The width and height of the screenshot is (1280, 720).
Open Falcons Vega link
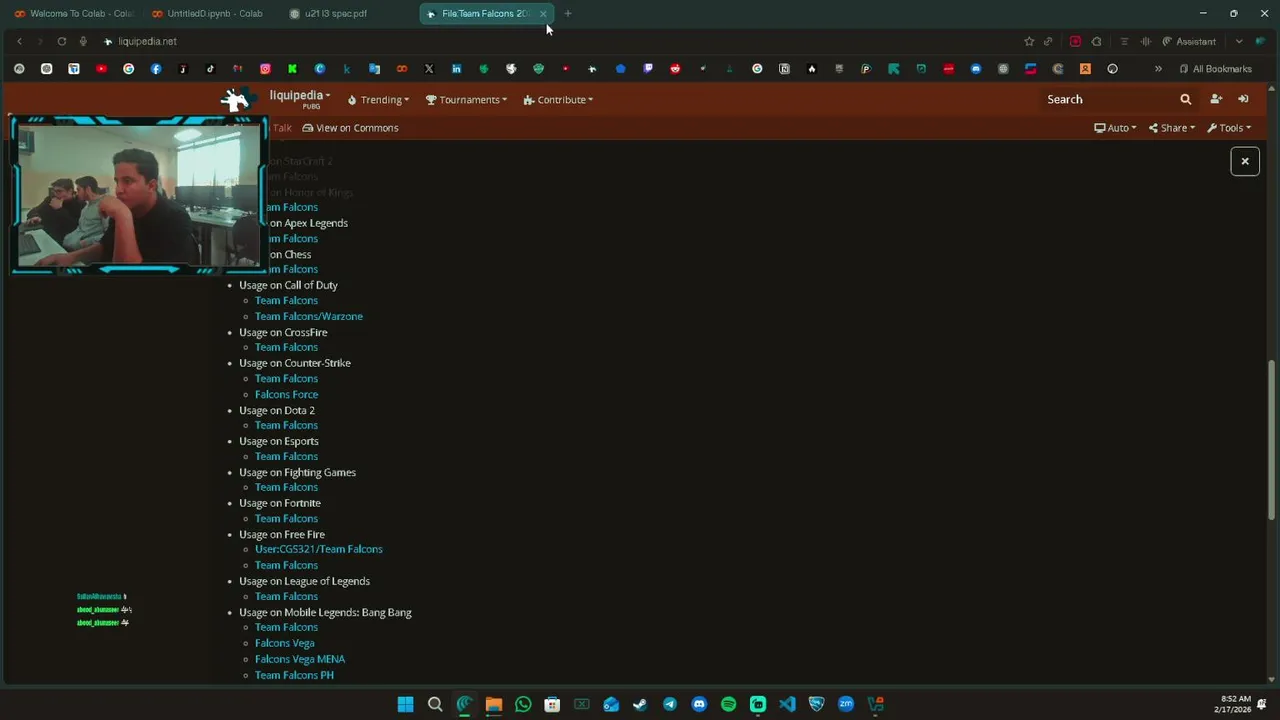[284, 643]
